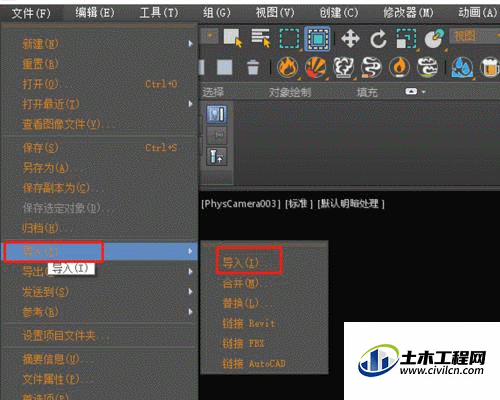Click 链接 FBX in the submenu
The width and height of the screenshot is (500, 400).
pyautogui.click(x=265, y=343)
